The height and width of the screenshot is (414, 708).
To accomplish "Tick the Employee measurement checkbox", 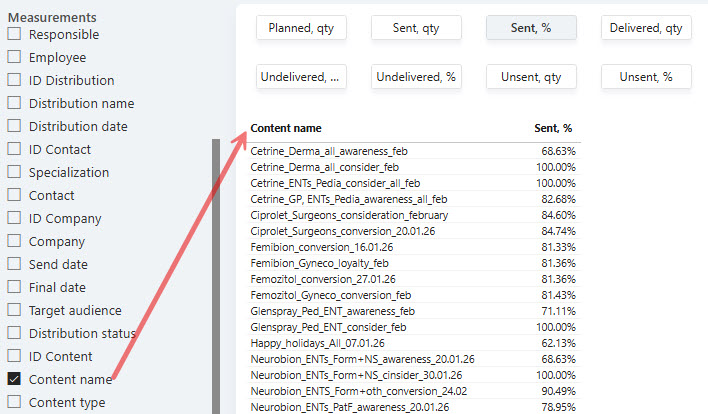I will click(x=14, y=57).
